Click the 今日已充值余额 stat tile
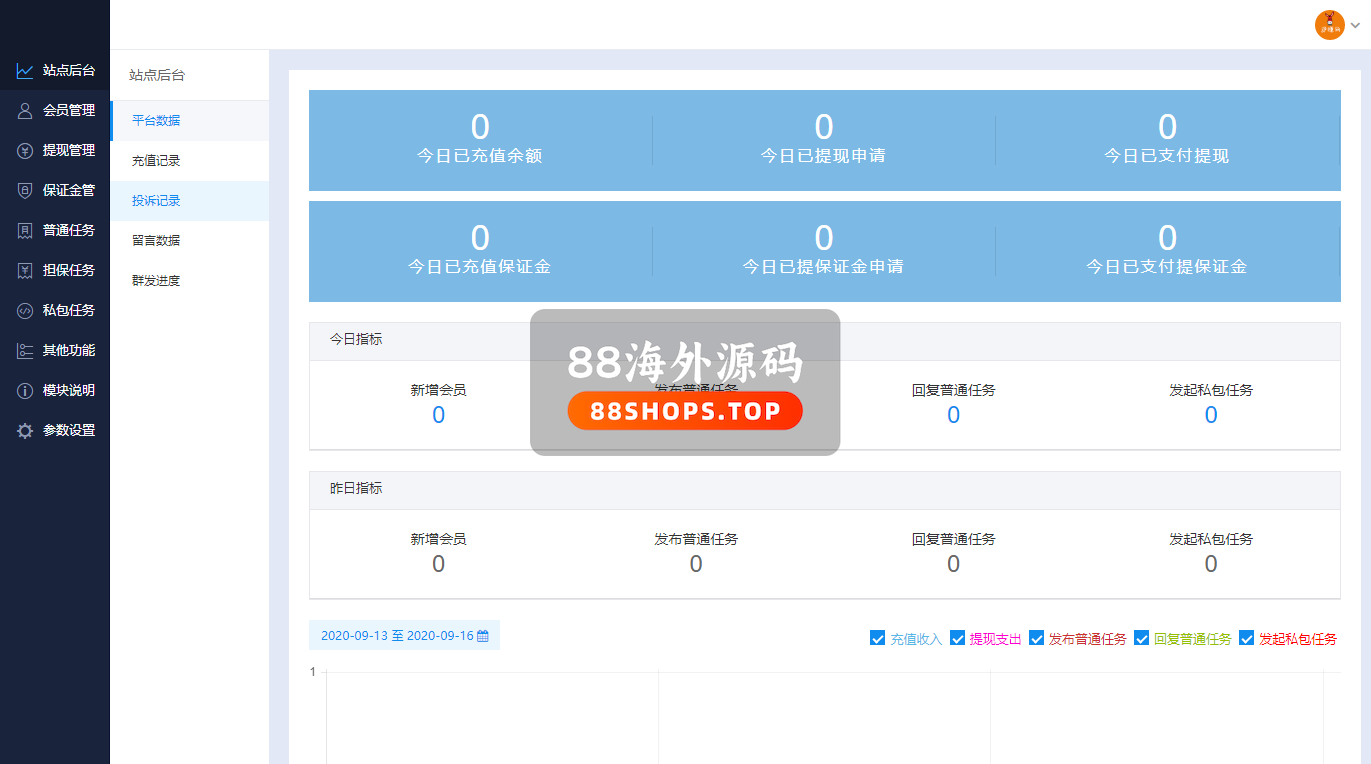Image resolution: width=1371 pixels, height=764 pixels. click(x=480, y=140)
